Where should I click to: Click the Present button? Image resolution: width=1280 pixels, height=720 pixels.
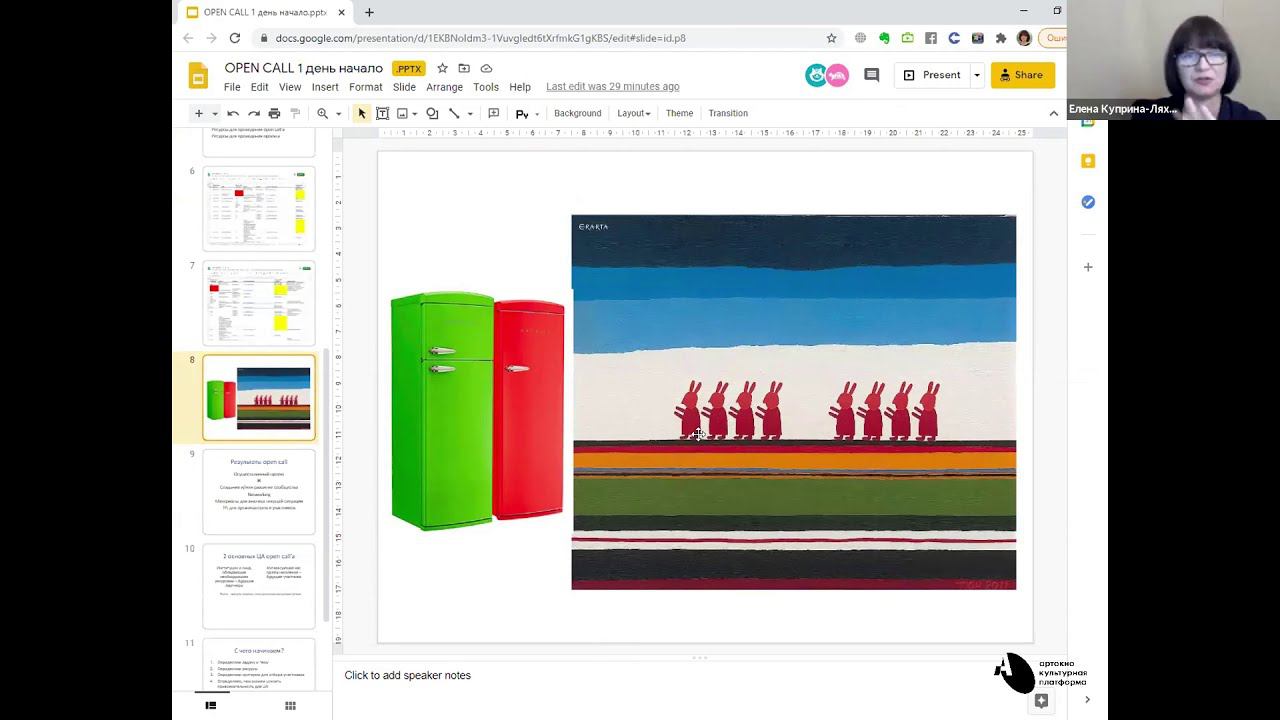(932, 75)
